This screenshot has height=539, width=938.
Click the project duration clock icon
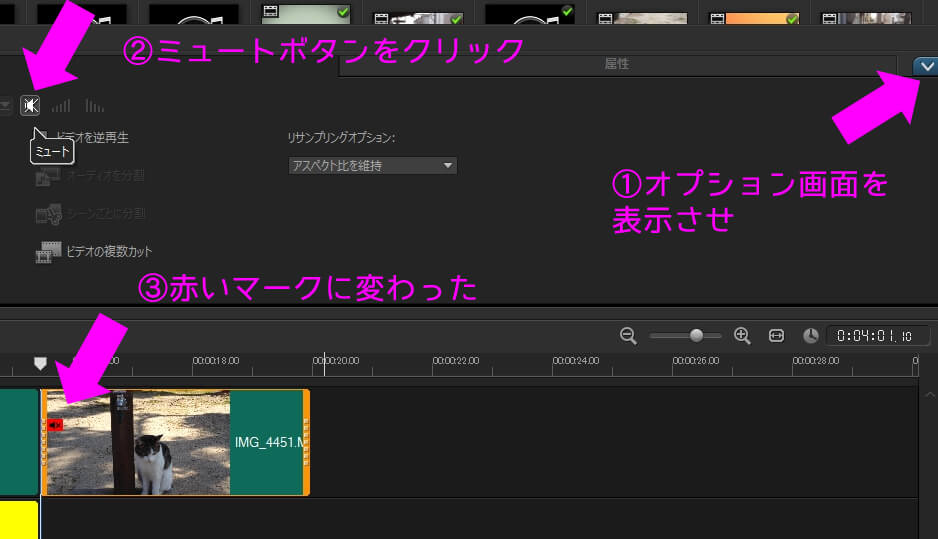[x=810, y=336]
